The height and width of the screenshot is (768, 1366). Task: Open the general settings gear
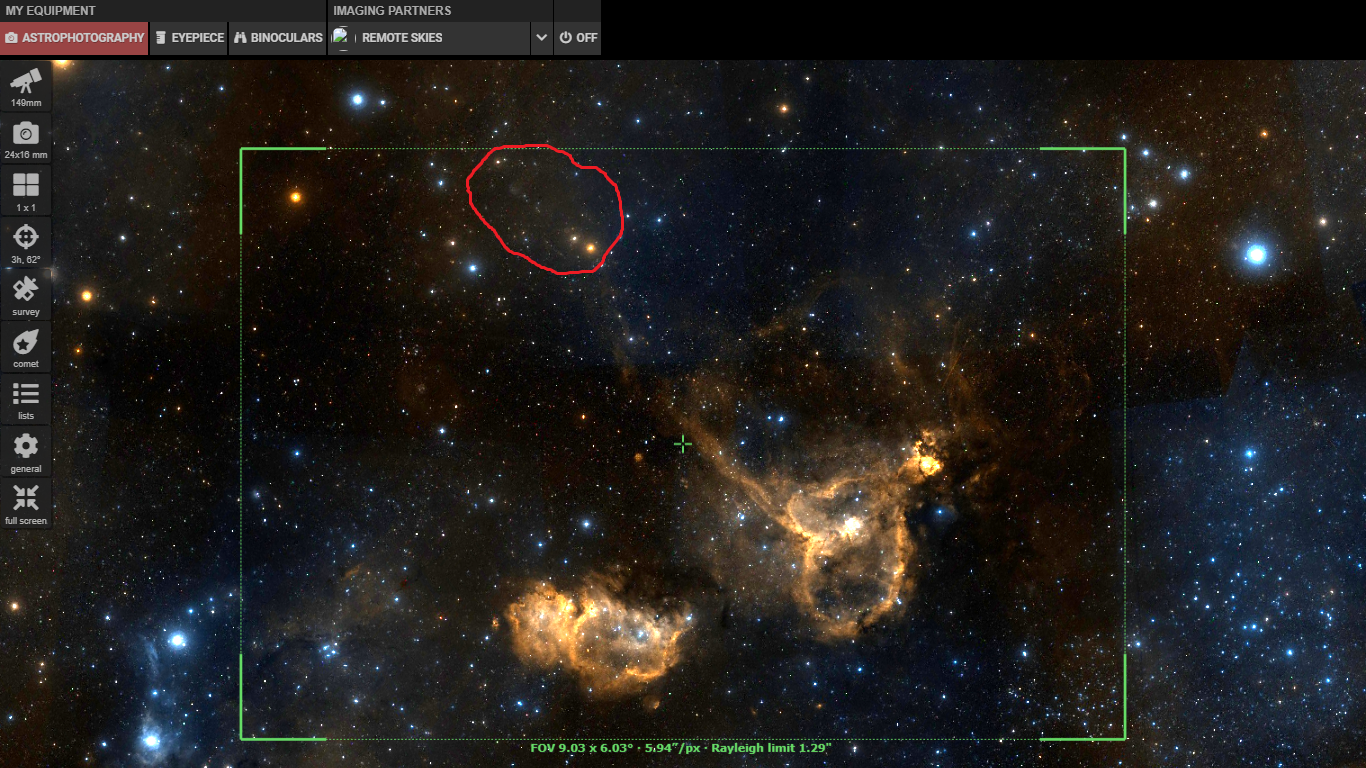(x=26, y=452)
